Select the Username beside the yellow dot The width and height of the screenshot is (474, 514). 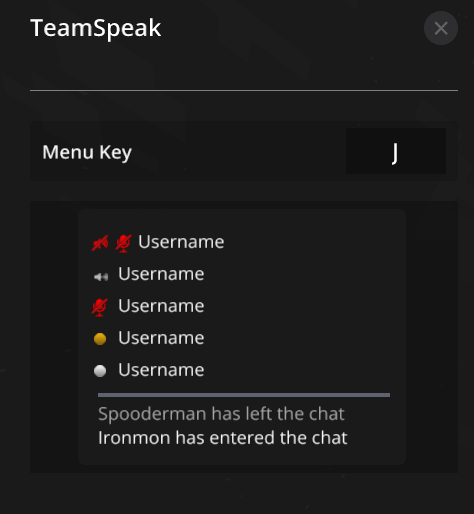(161, 338)
